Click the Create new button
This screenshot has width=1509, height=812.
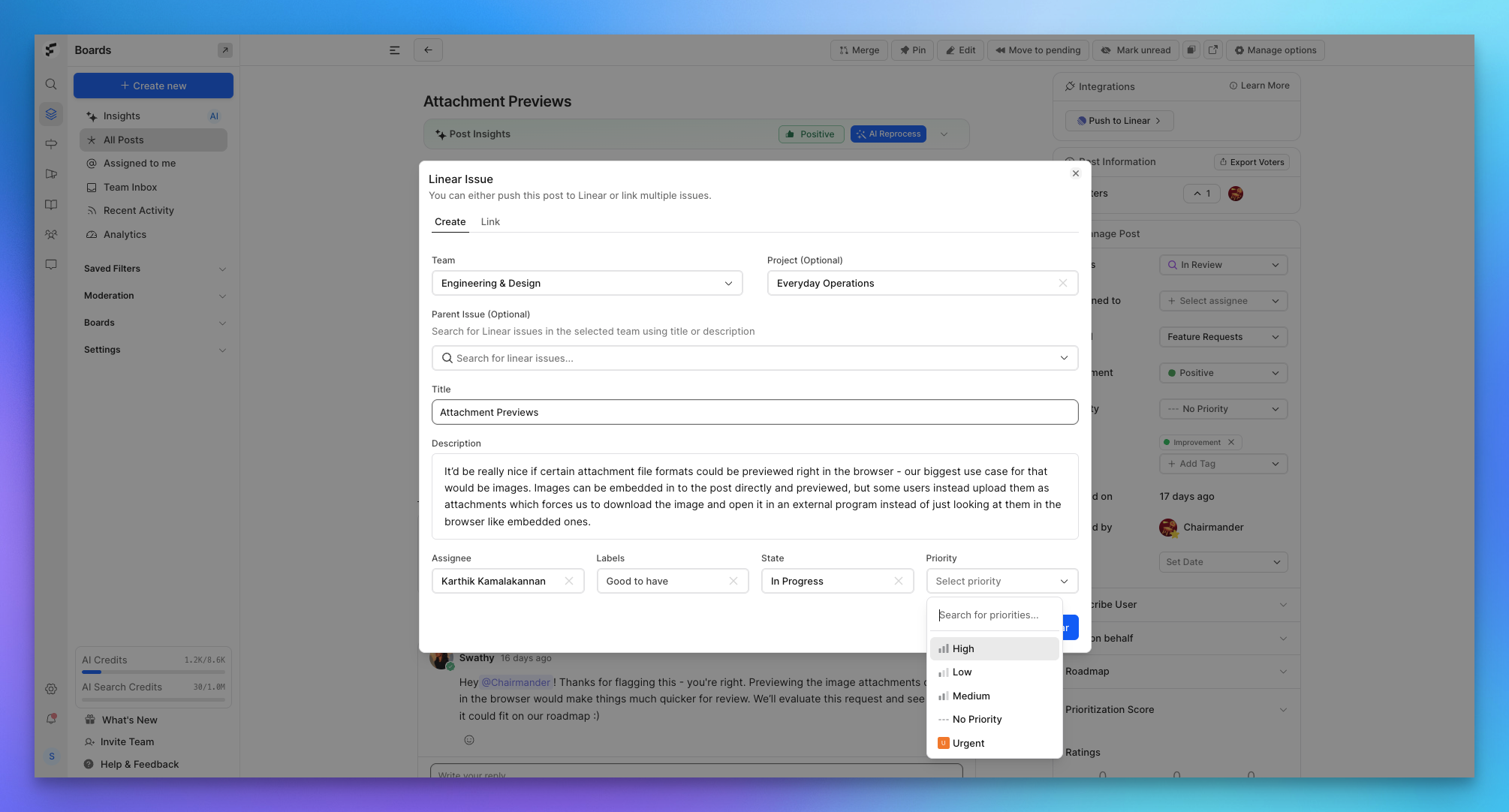[x=153, y=86]
